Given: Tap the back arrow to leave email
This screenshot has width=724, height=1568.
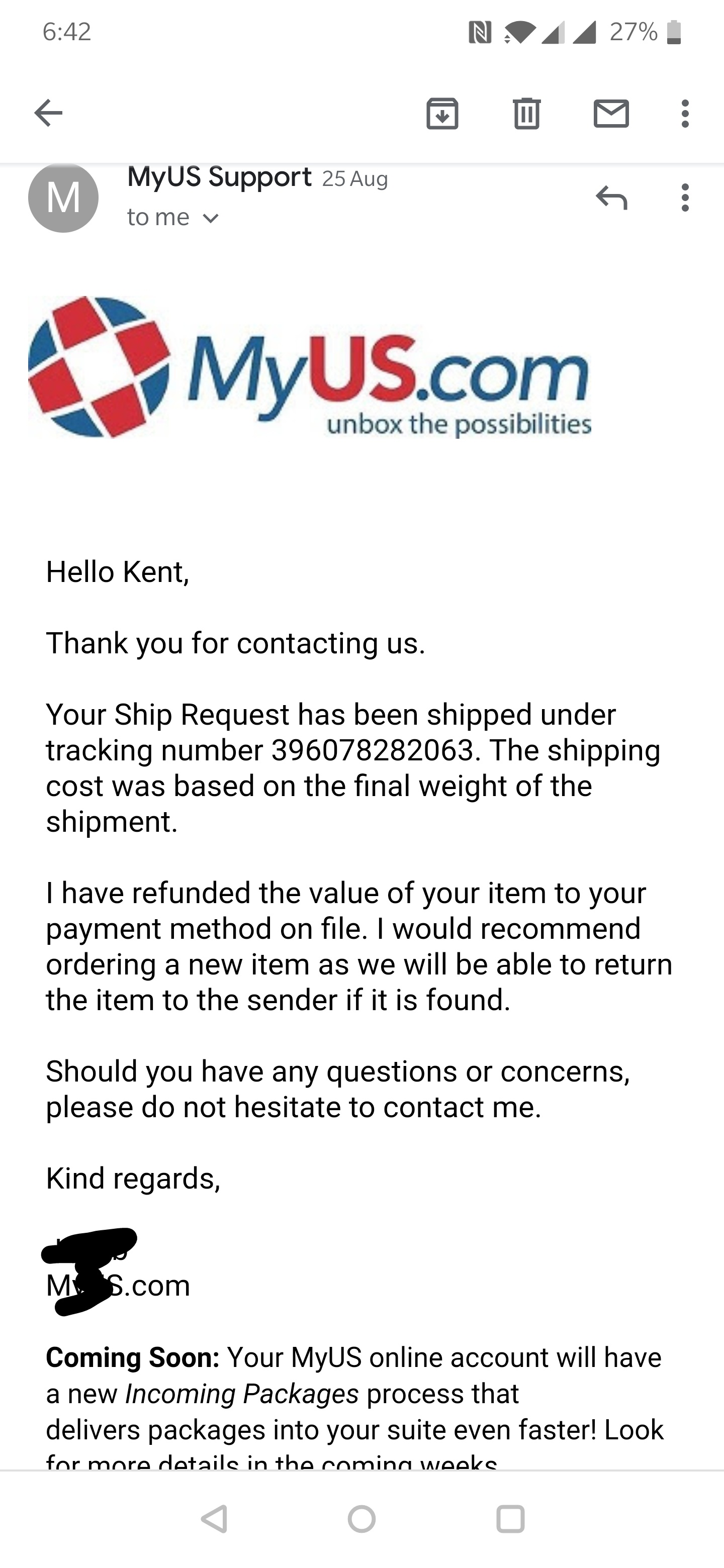Looking at the screenshot, I should click(48, 113).
